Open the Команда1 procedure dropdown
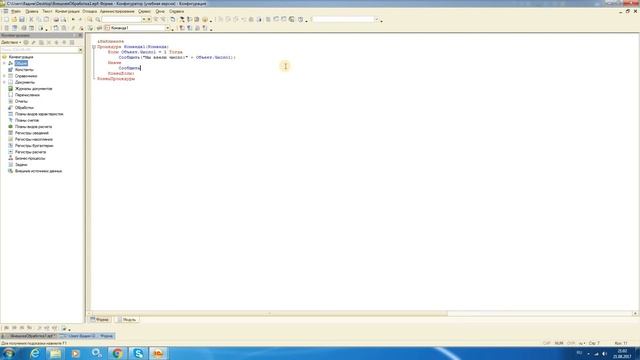The image size is (640, 360). [x=167, y=28]
